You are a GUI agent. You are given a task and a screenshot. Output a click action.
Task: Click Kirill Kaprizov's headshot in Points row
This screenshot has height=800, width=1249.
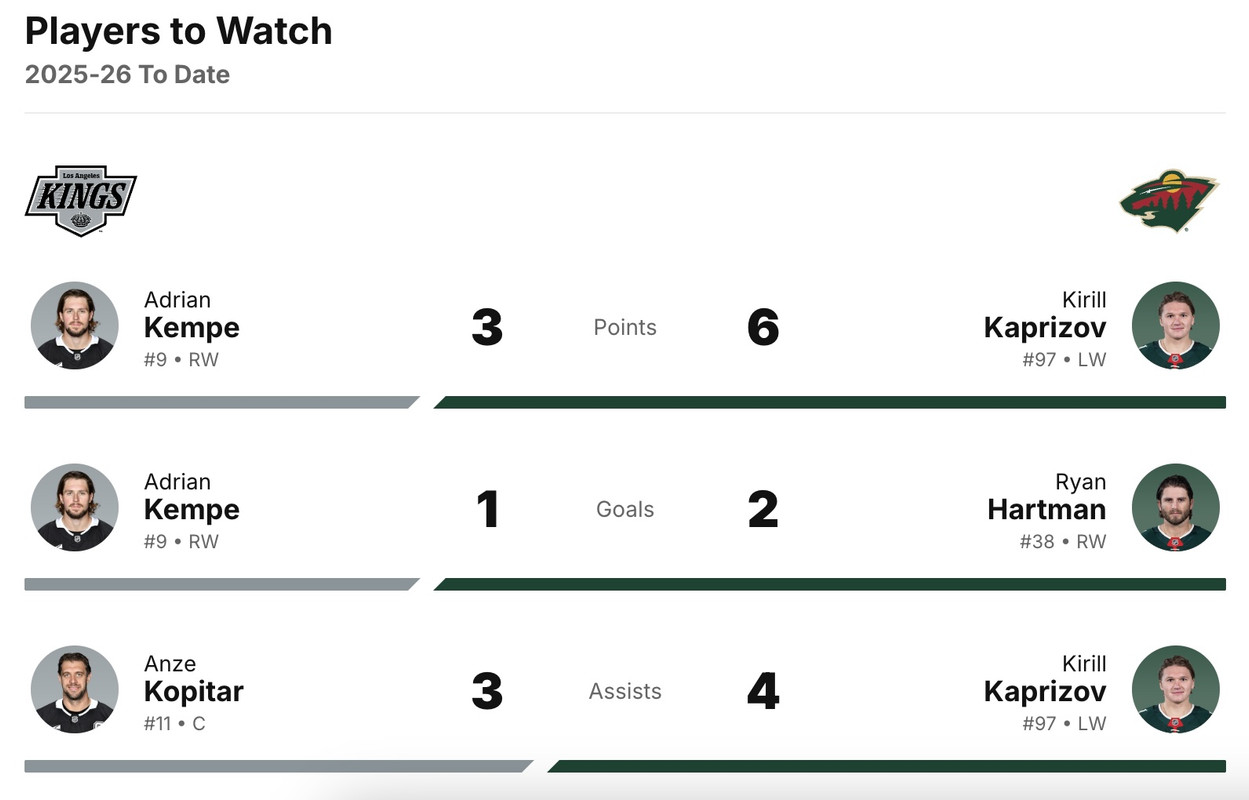click(x=1175, y=326)
